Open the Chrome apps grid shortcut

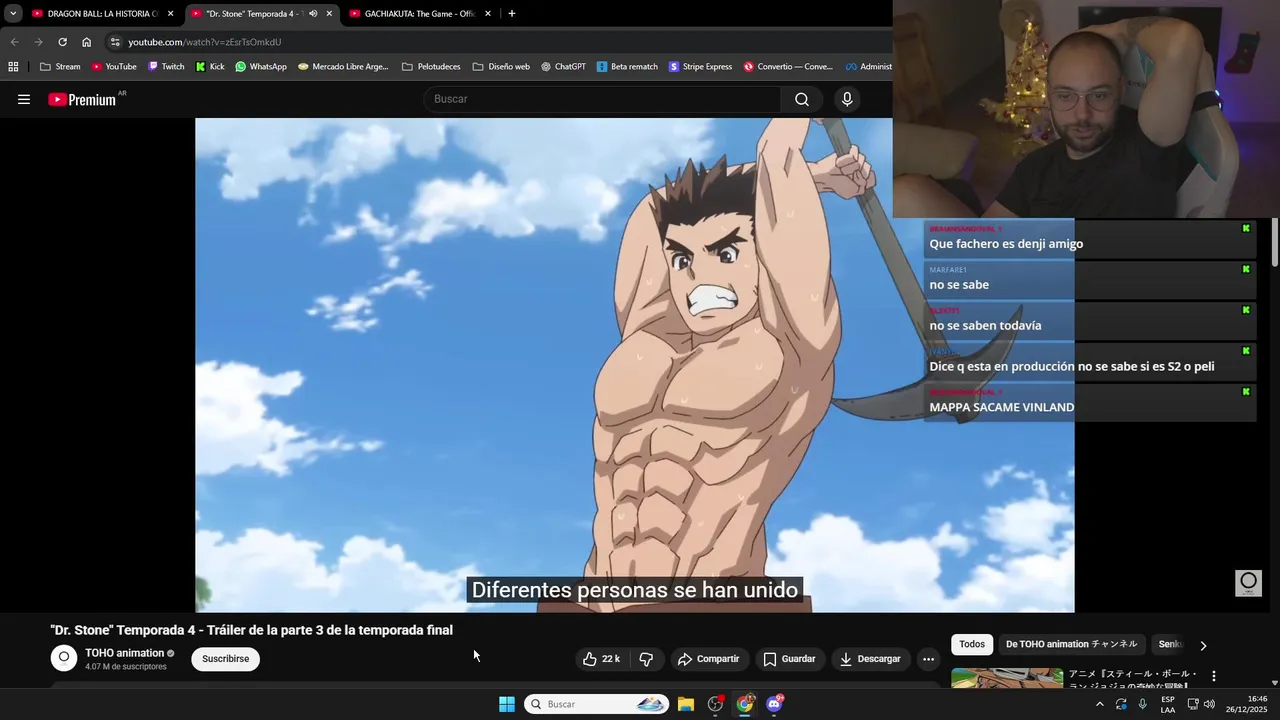13,67
